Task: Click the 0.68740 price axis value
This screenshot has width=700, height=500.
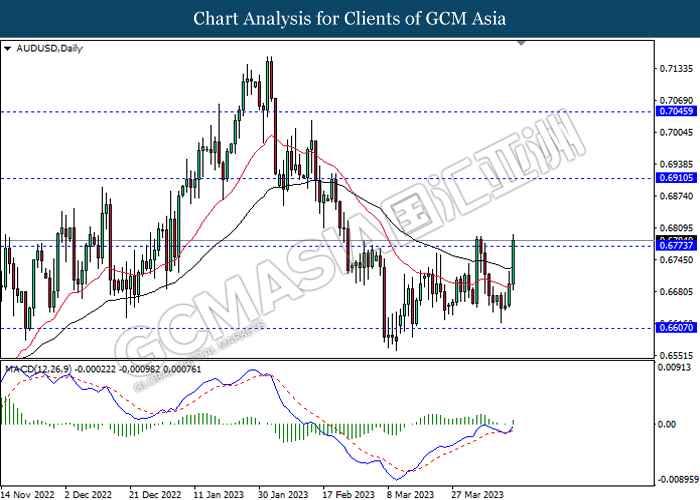Action: [x=676, y=196]
